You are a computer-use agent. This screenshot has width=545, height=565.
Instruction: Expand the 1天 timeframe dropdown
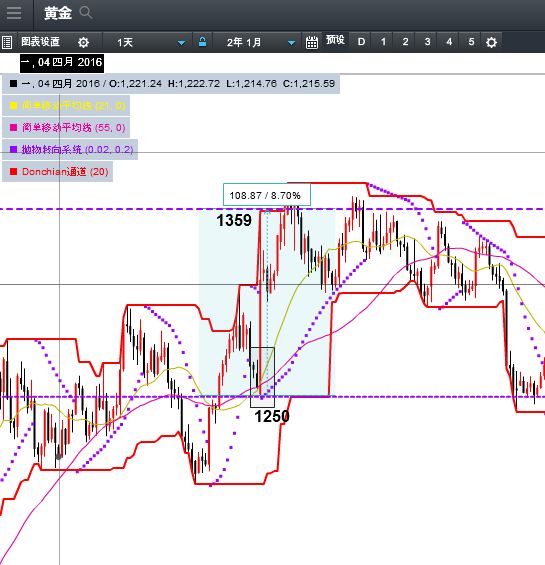tap(181, 43)
